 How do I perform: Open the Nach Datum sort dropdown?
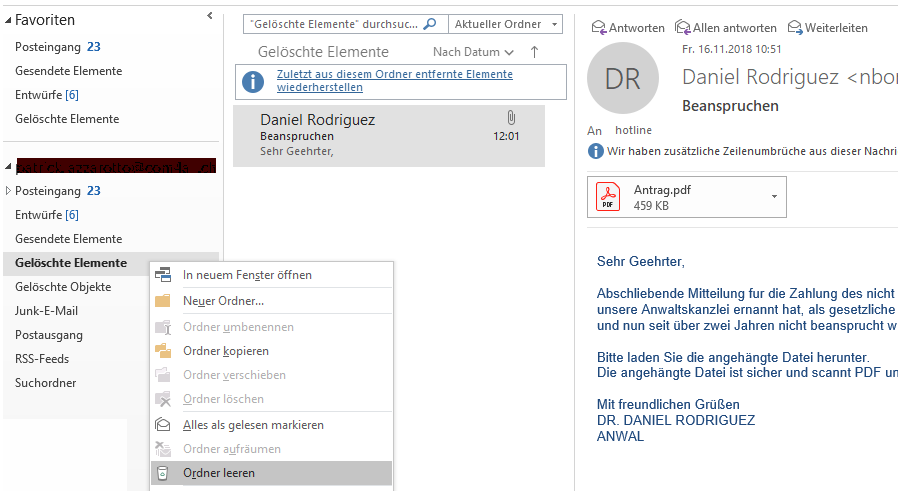point(473,52)
